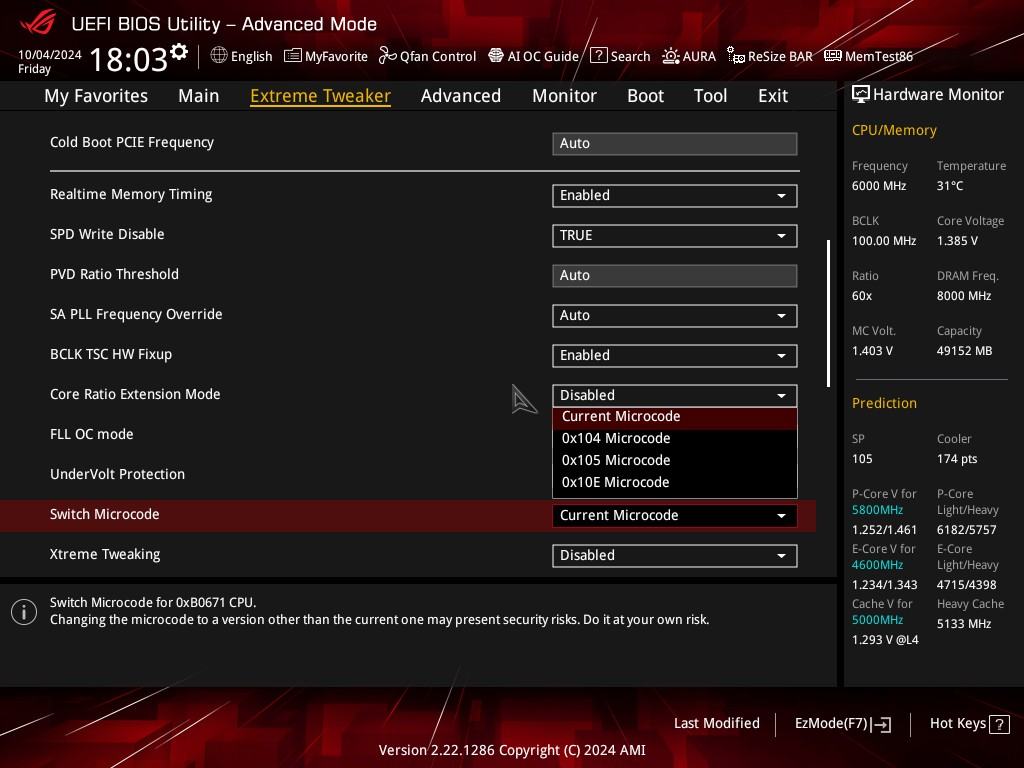Screen dimensions: 1024x768
Task: Open SA PLL Frequency Override dropdown
Action: click(675, 316)
